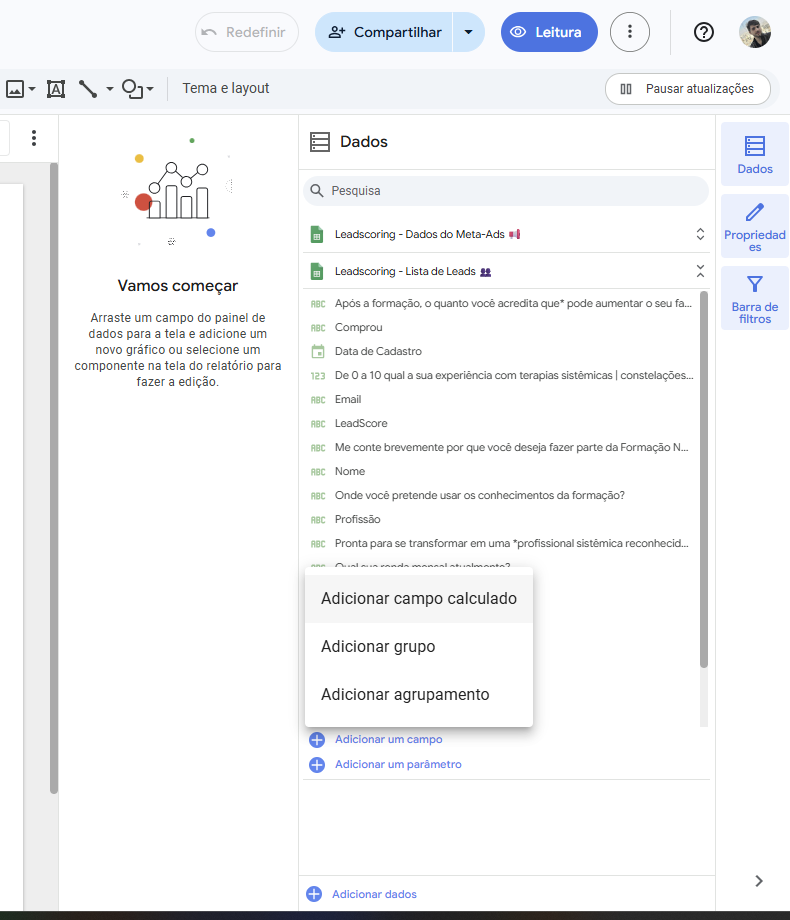Expand the Leadscoring - Dados do Meta-Ads source
Image resolution: width=790 pixels, height=920 pixels.
[x=700, y=234]
